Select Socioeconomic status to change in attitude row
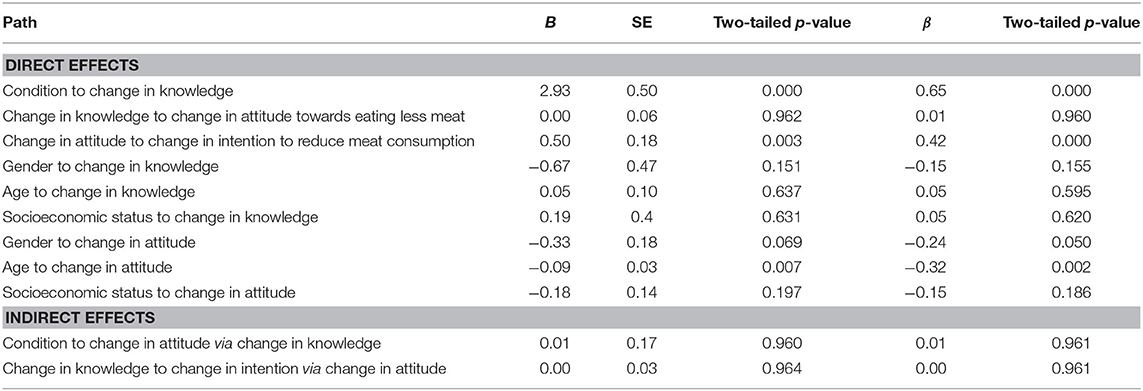Image resolution: width=1143 pixels, height=391 pixels. [x=572, y=293]
